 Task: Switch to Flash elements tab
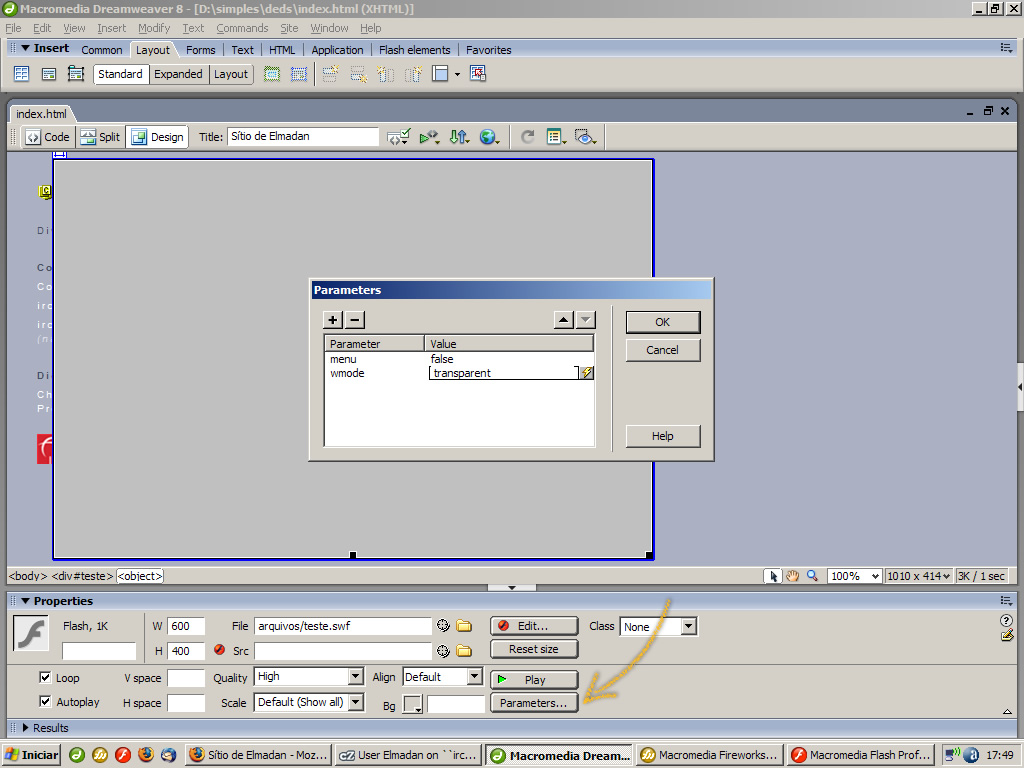pos(415,50)
